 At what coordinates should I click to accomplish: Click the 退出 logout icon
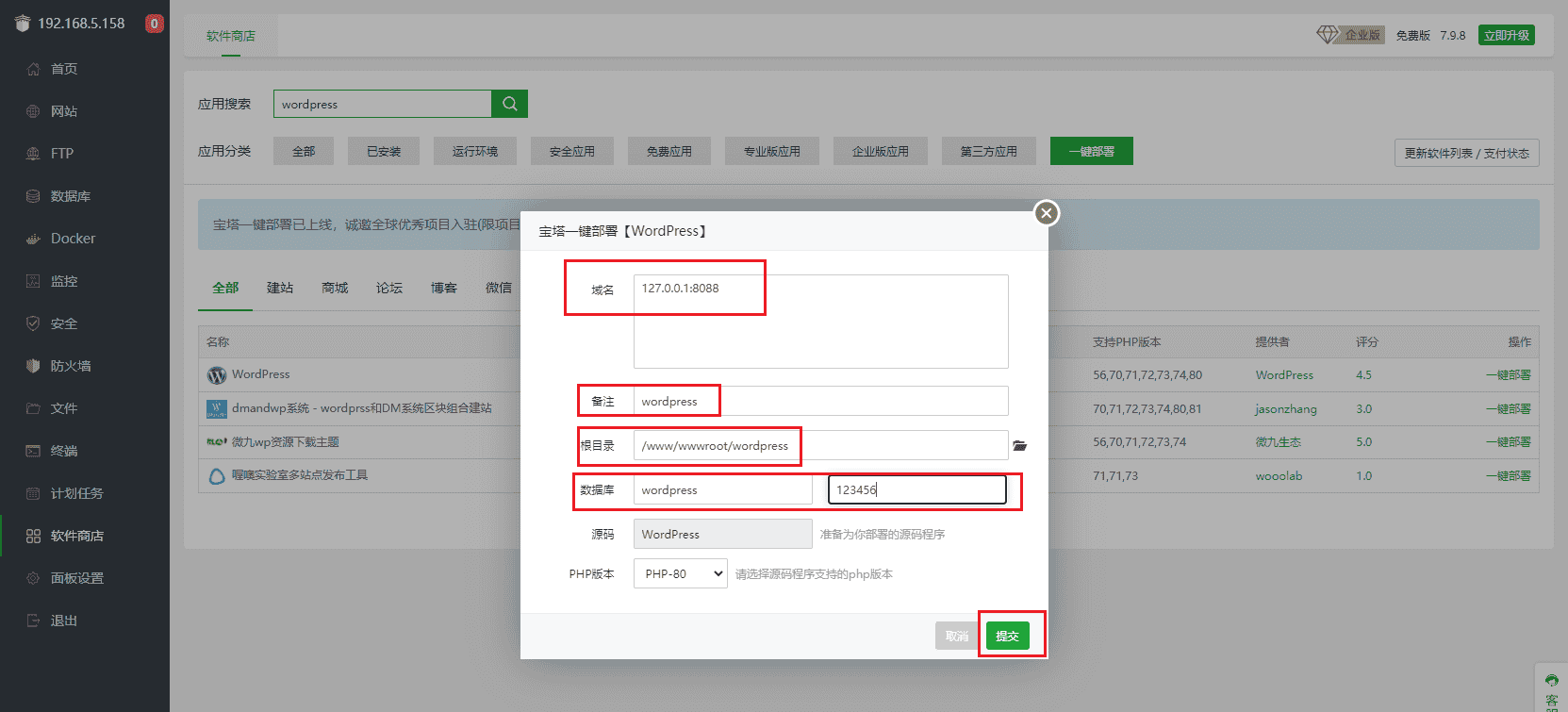(x=33, y=621)
